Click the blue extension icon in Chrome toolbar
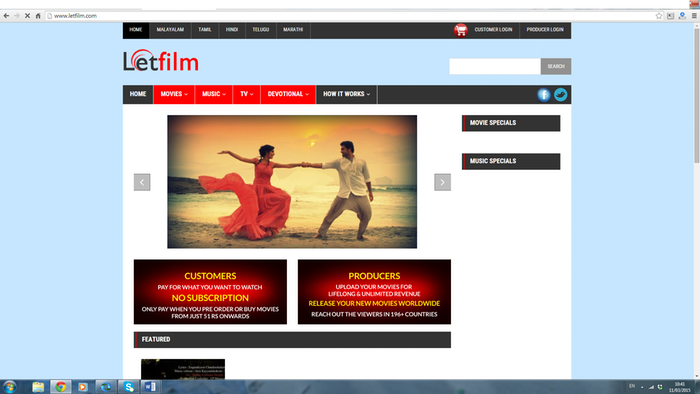The width and height of the screenshot is (700, 394). click(x=682, y=16)
